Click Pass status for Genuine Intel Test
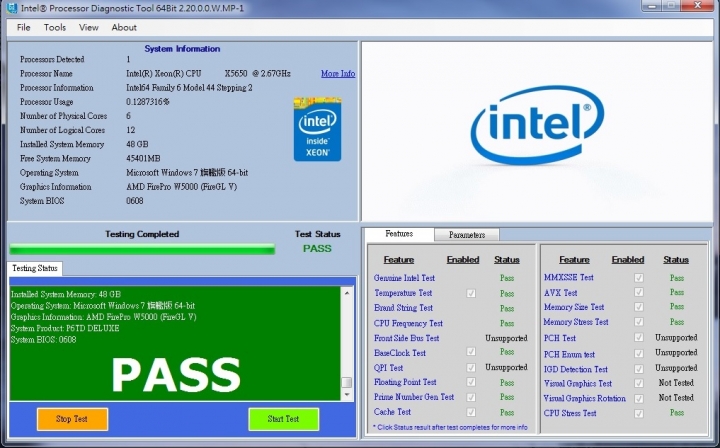720x448 pixels. (507, 278)
